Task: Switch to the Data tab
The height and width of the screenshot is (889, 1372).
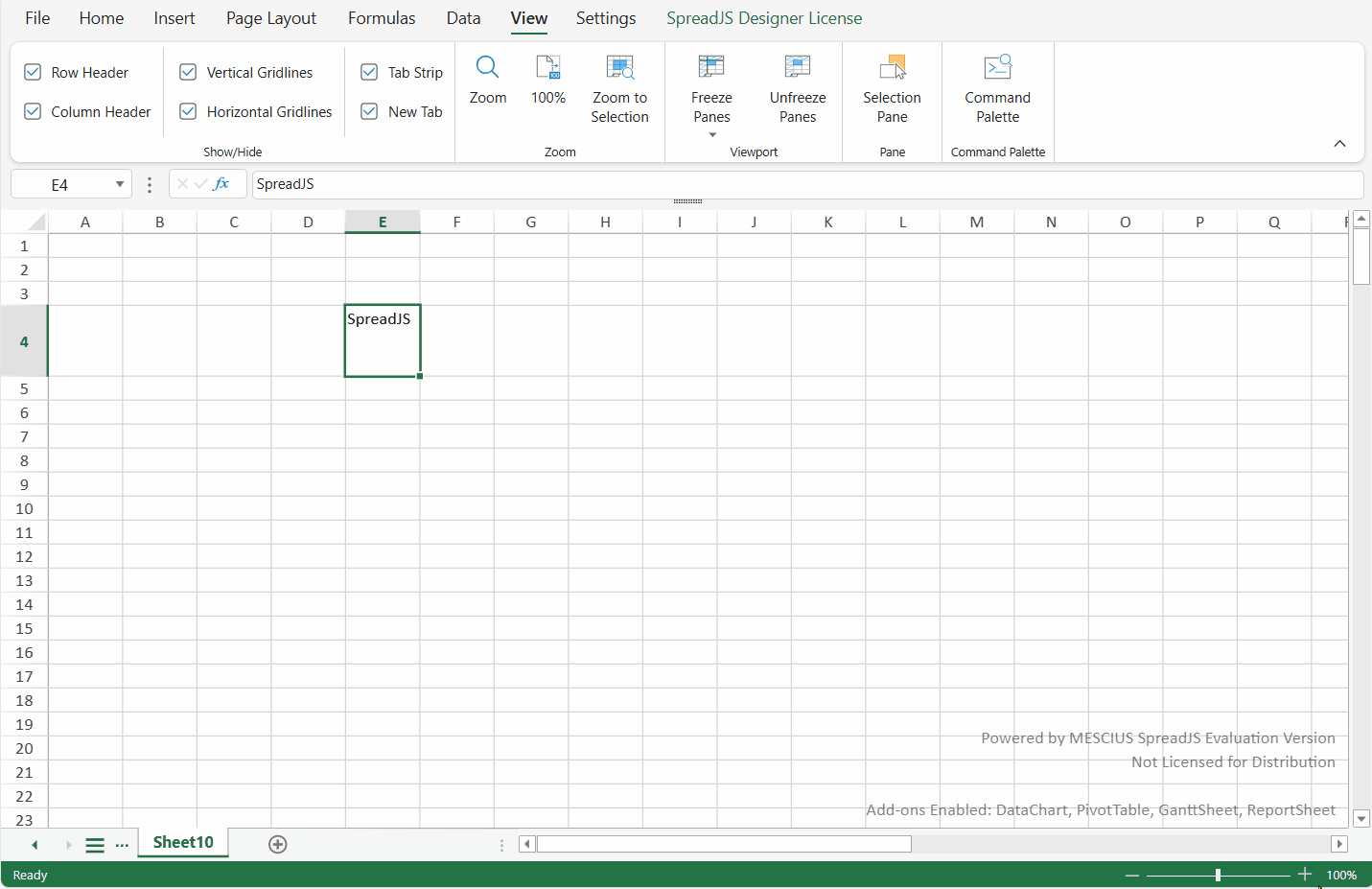Action: [463, 18]
